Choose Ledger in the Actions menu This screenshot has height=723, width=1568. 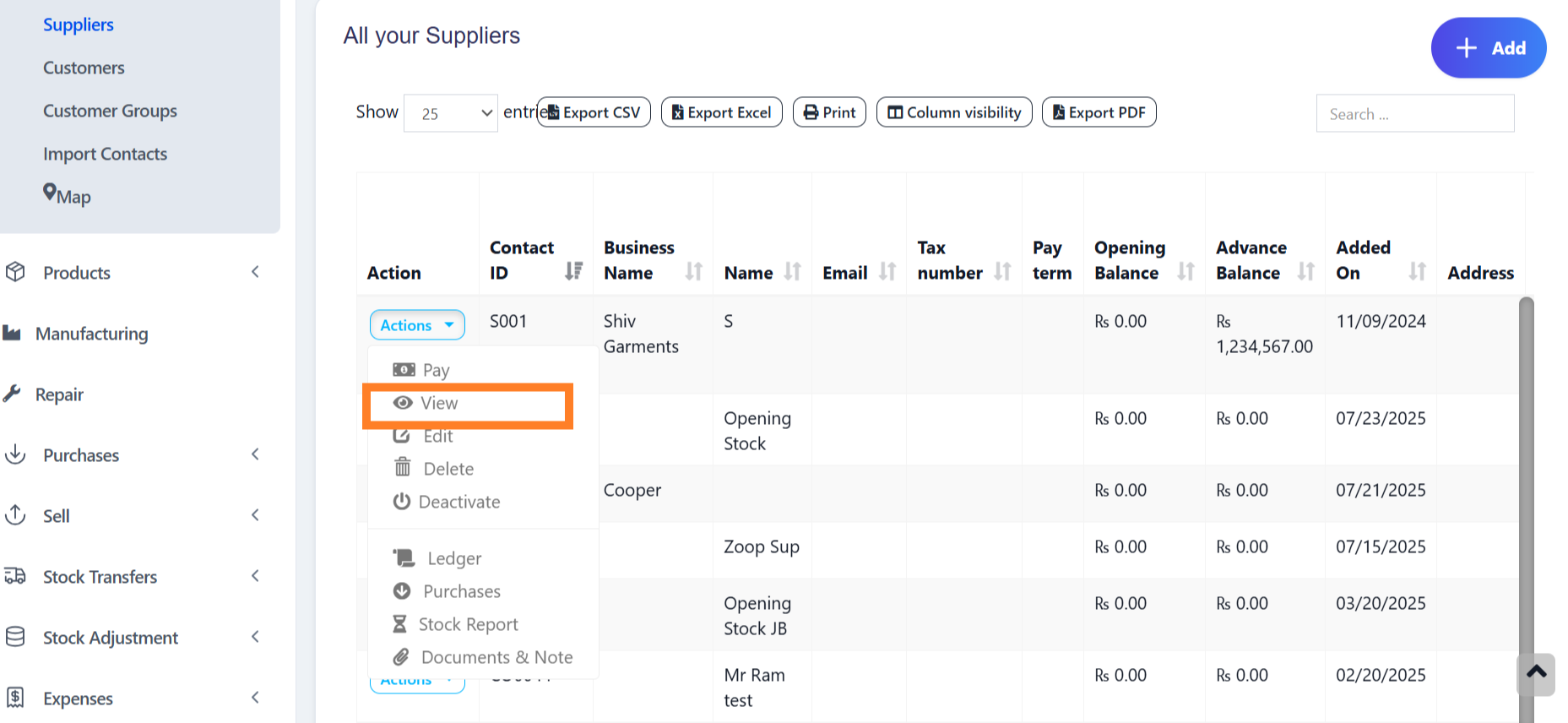tap(453, 558)
